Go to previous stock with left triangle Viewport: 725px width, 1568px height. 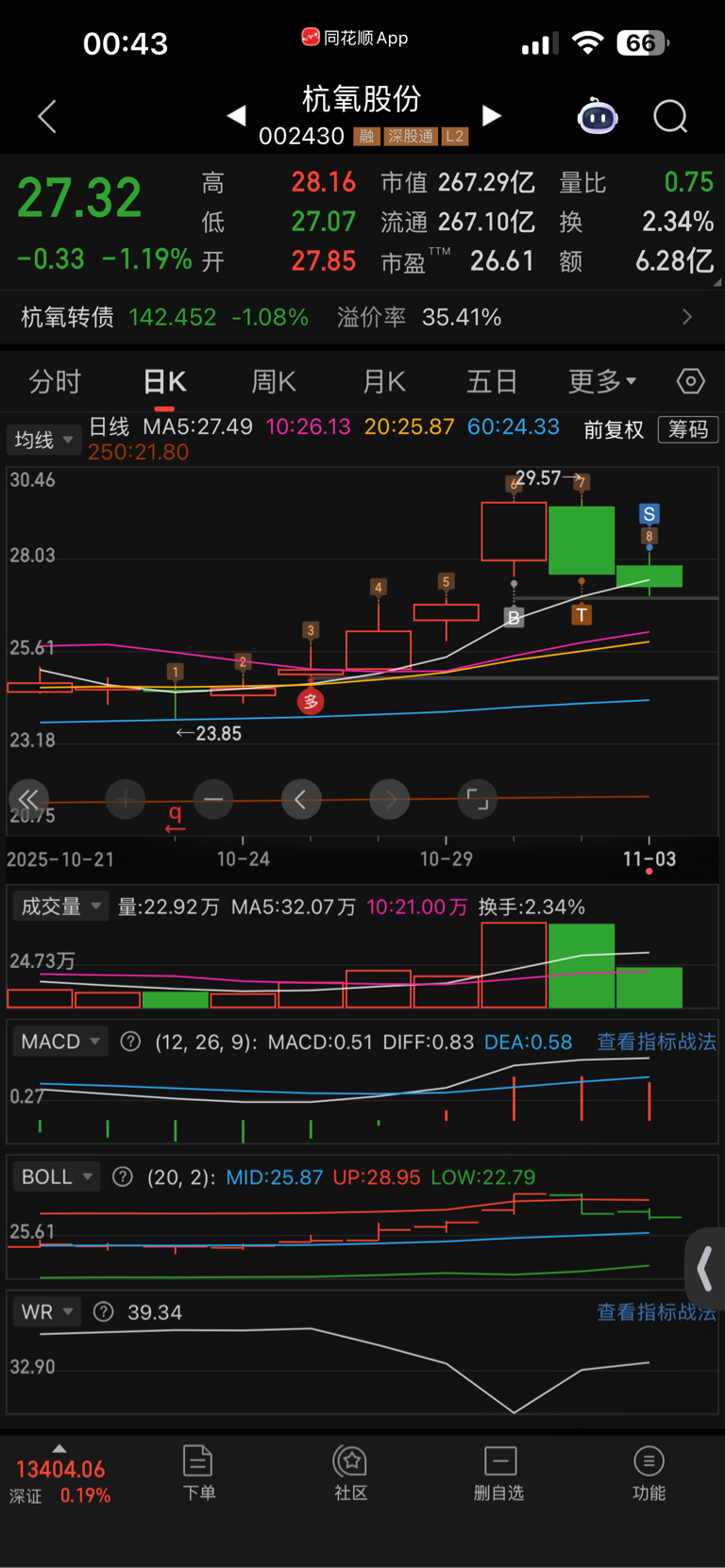click(x=237, y=115)
